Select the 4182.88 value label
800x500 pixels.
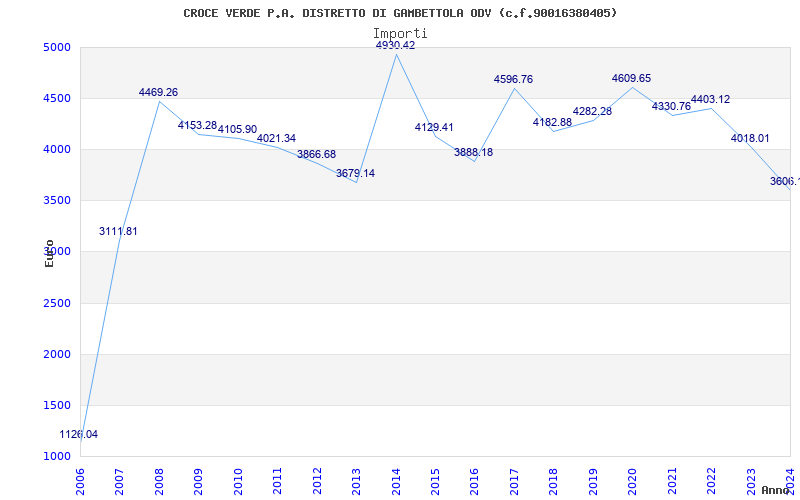(552, 122)
